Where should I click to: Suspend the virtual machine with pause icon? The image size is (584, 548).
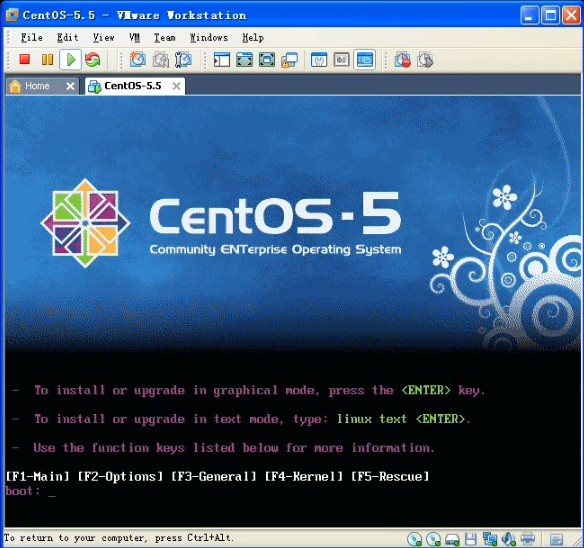pyautogui.click(x=47, y=60)
